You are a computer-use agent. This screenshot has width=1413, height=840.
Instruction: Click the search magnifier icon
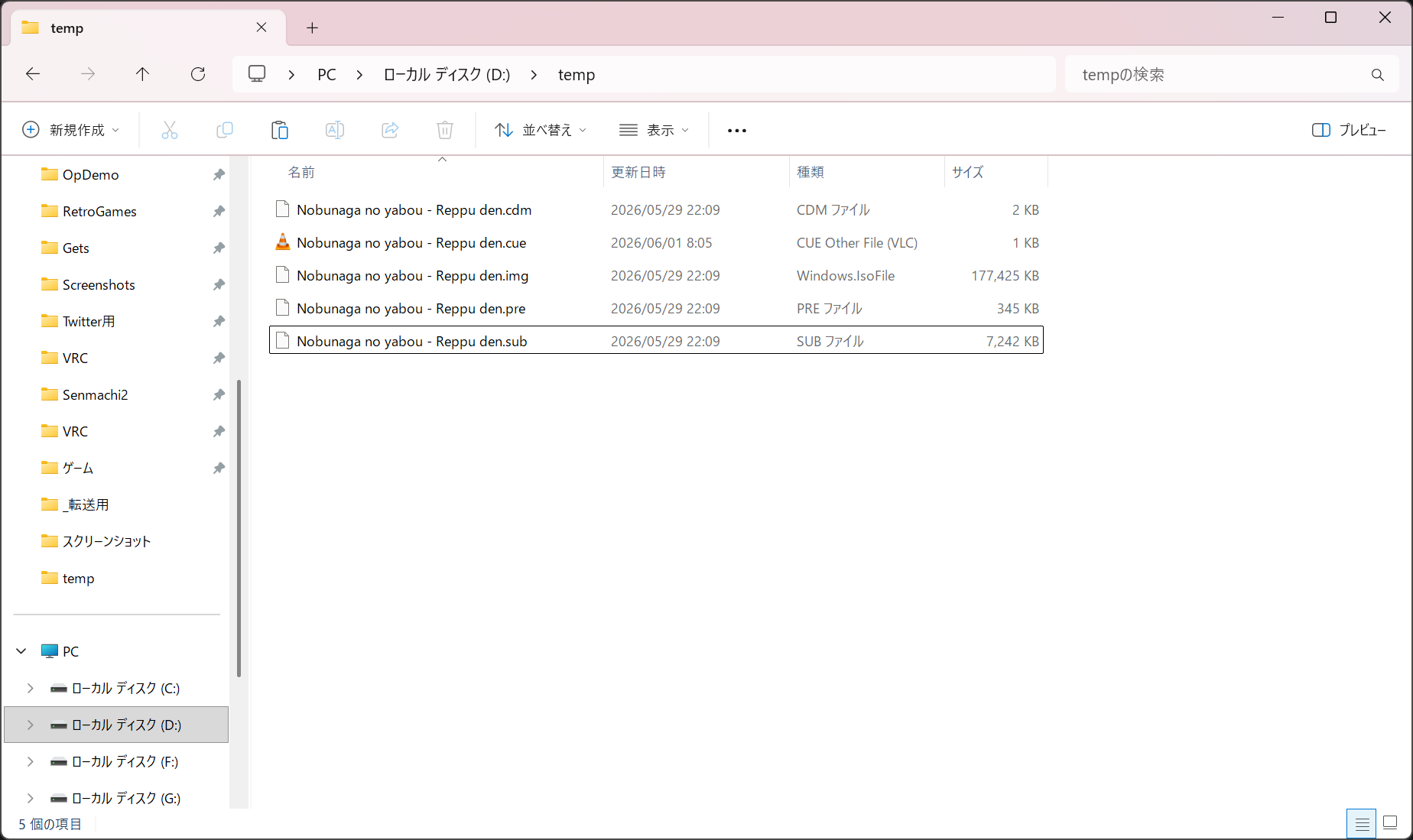tap(1377, 75)
